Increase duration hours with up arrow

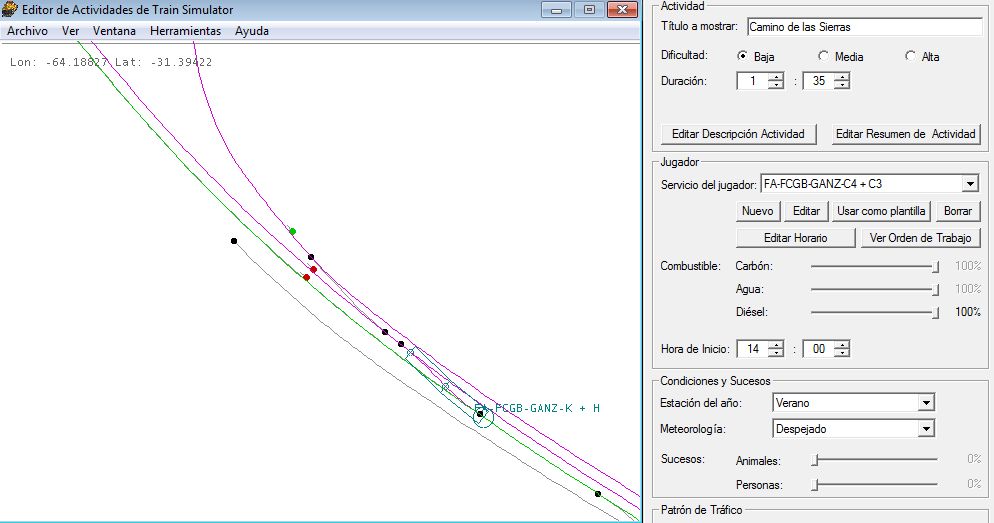(776, 77)
